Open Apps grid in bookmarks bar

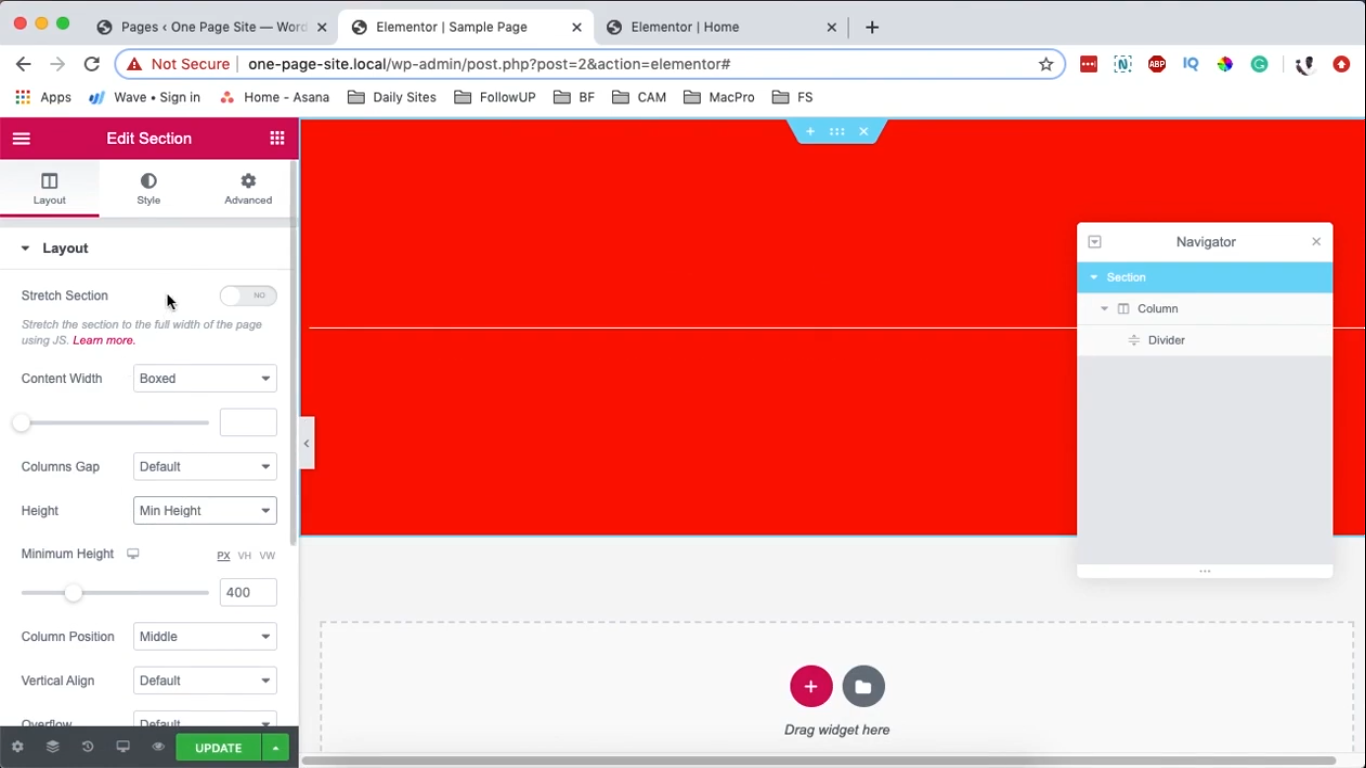[43, 97]
